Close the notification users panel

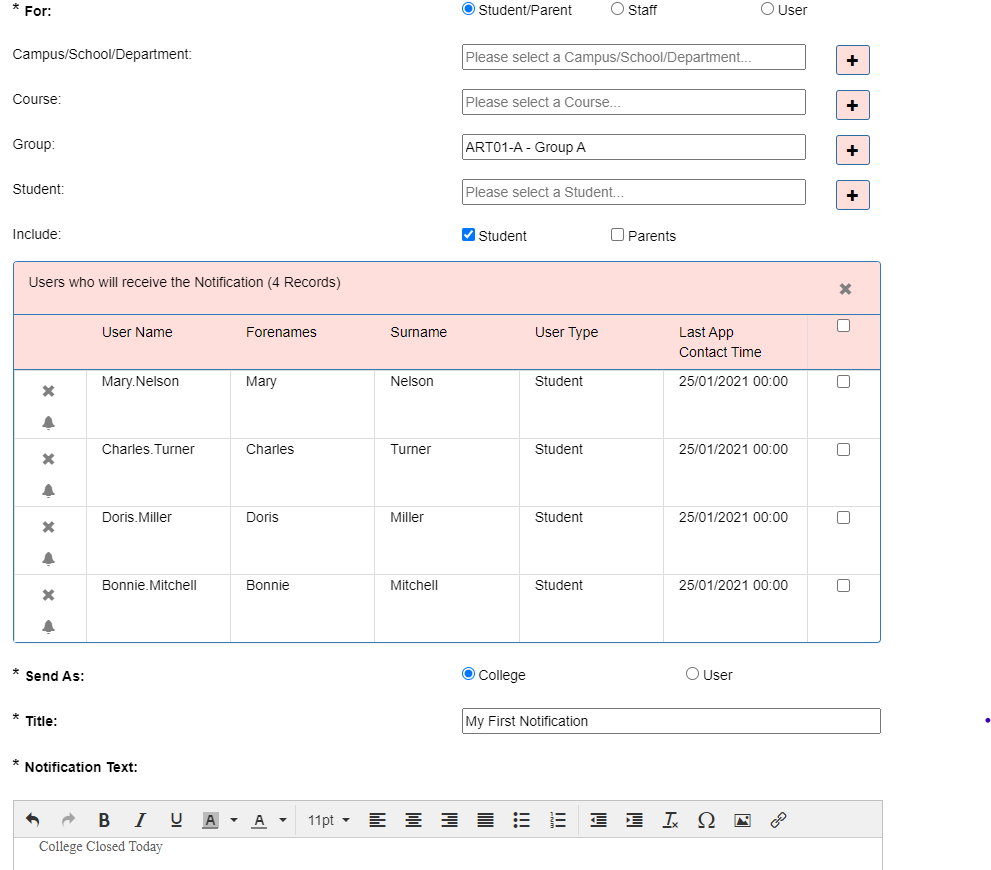pyautogui.click(x=845, y=289)
